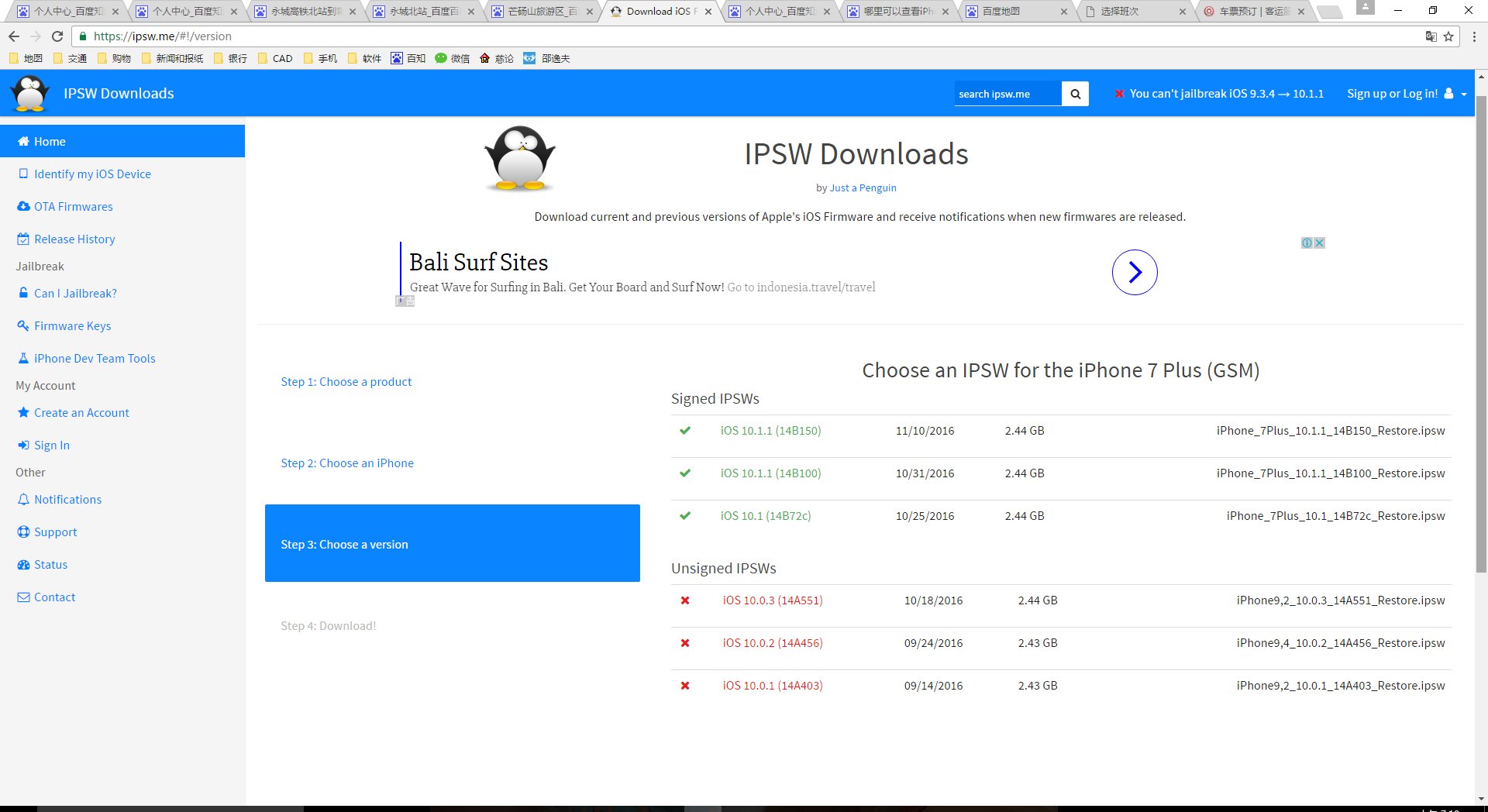Click the penguin logo in header

(30, 94)
